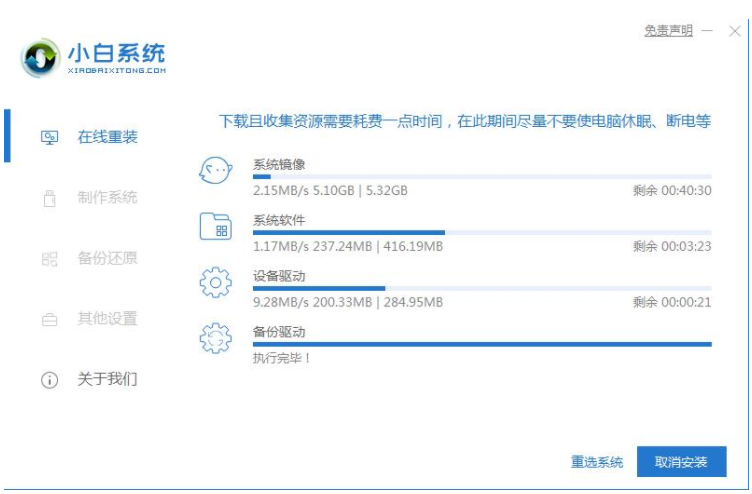Viewport: 752px width, 494px height.
Task: Minimize the 小白系统 window
Action: click(707, 31)
